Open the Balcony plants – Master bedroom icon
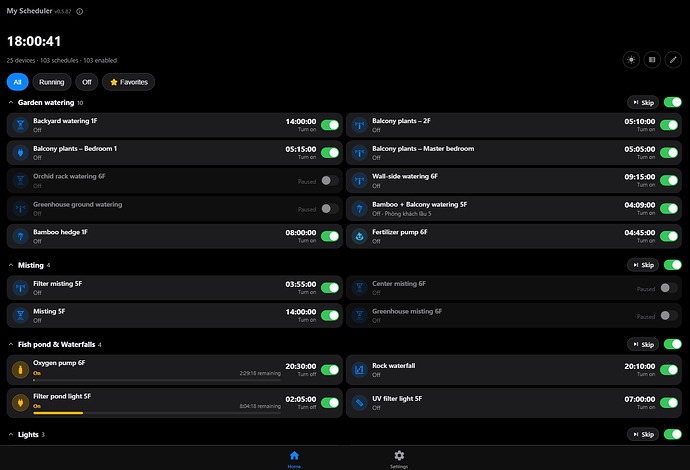 (360, 153)
